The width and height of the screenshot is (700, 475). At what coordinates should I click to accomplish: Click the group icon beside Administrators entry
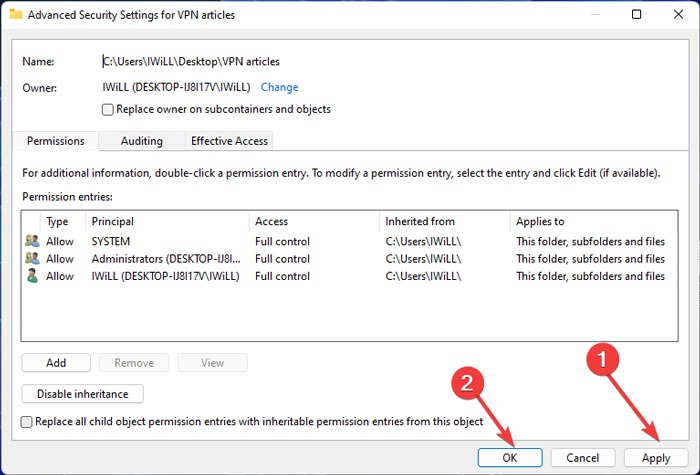tap(32, 258)
